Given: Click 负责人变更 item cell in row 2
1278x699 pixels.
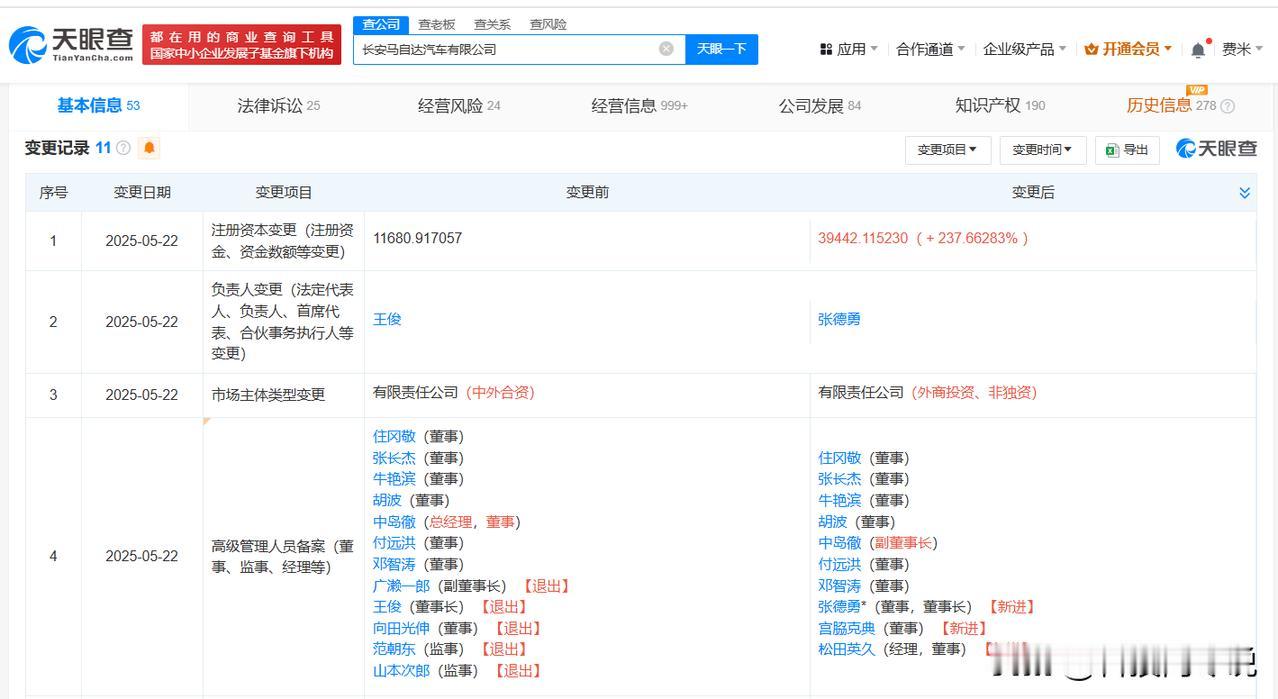Looking at the screenshot, I should (x=283, y=321).
